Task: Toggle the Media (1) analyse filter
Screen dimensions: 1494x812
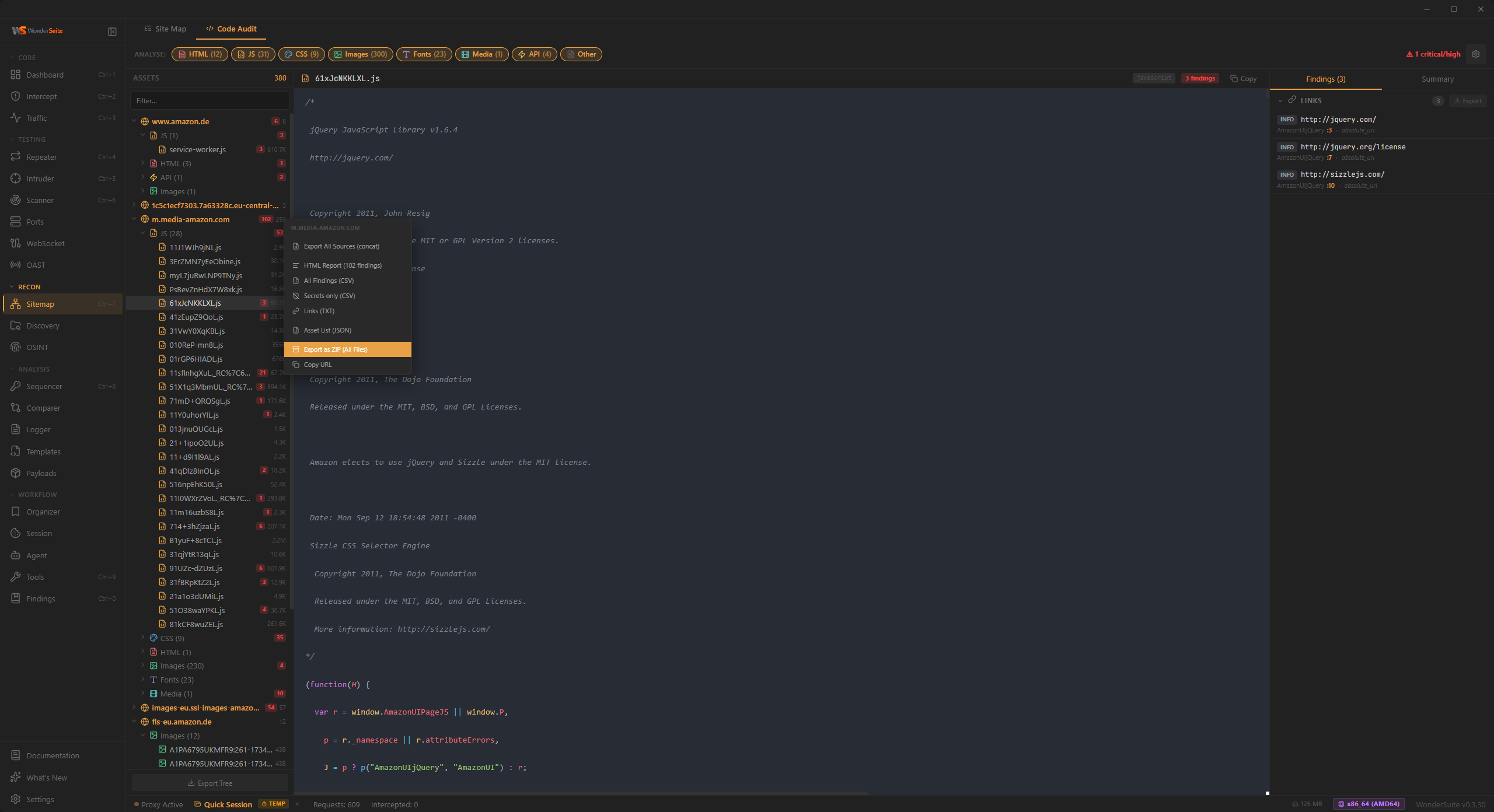Action: coord(482,54)
